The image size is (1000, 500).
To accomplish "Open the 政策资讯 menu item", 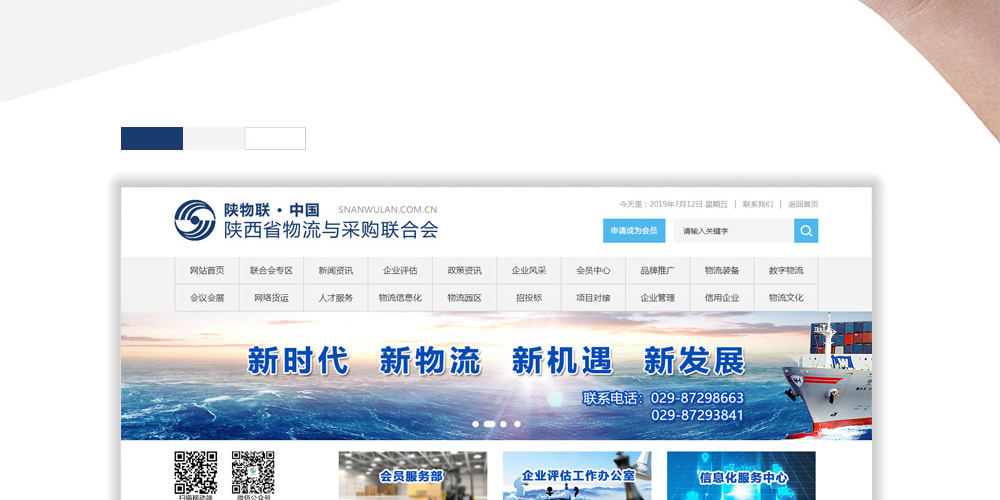I will pyautogui.click(x=465, y=270).
